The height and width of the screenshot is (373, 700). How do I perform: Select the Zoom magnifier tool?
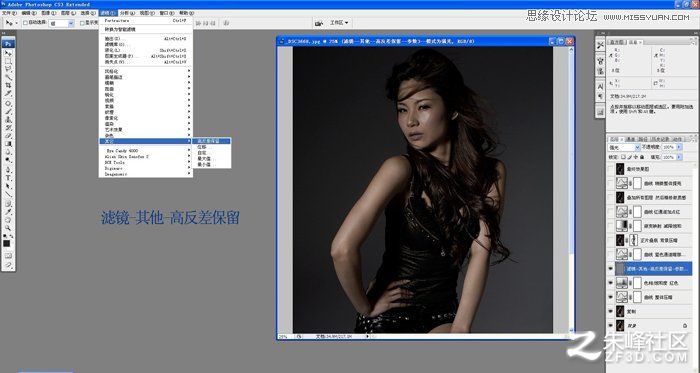(x=8, y=228)
